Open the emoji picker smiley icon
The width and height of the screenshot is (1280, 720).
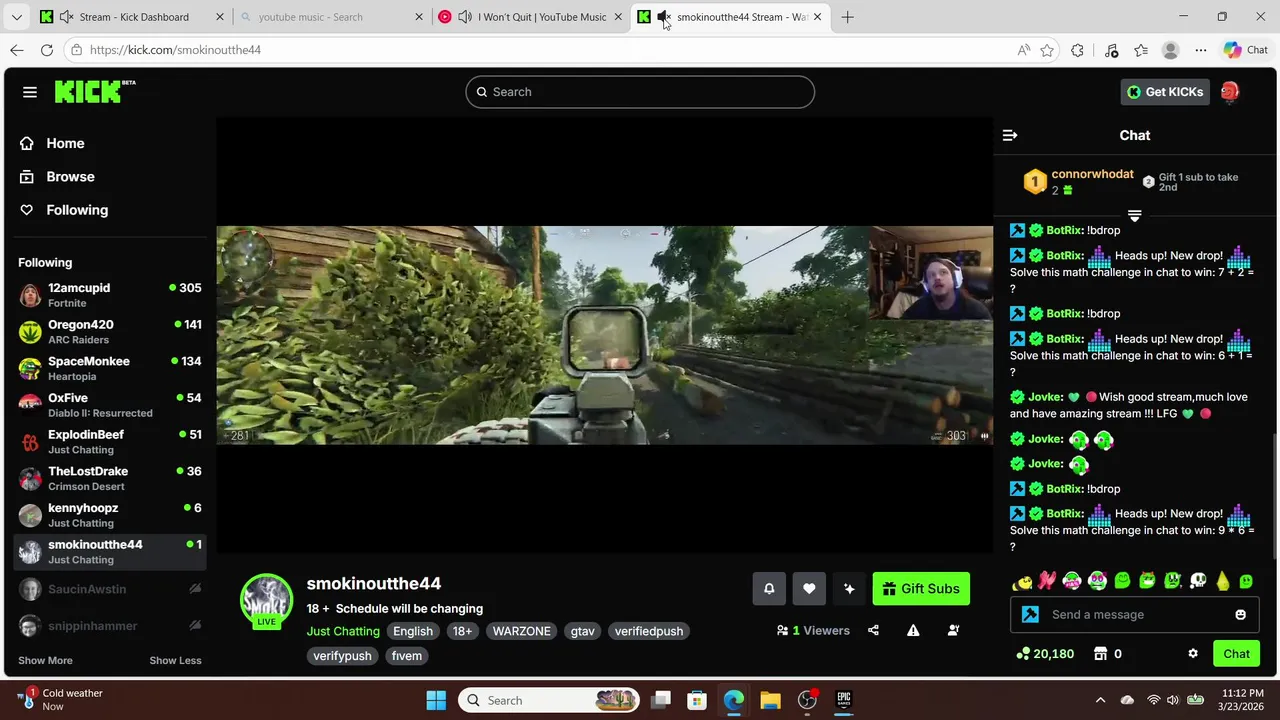tap(1241, 615)
